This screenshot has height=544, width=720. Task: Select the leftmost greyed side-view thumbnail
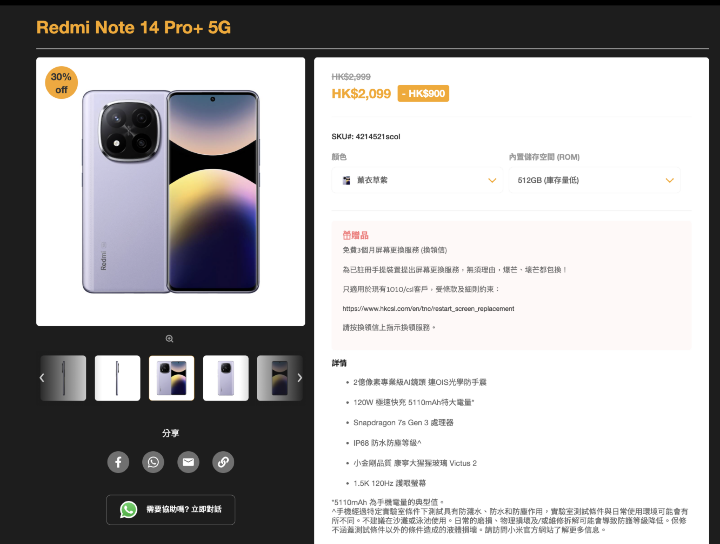pyautogui.click(x=63, y=378)
